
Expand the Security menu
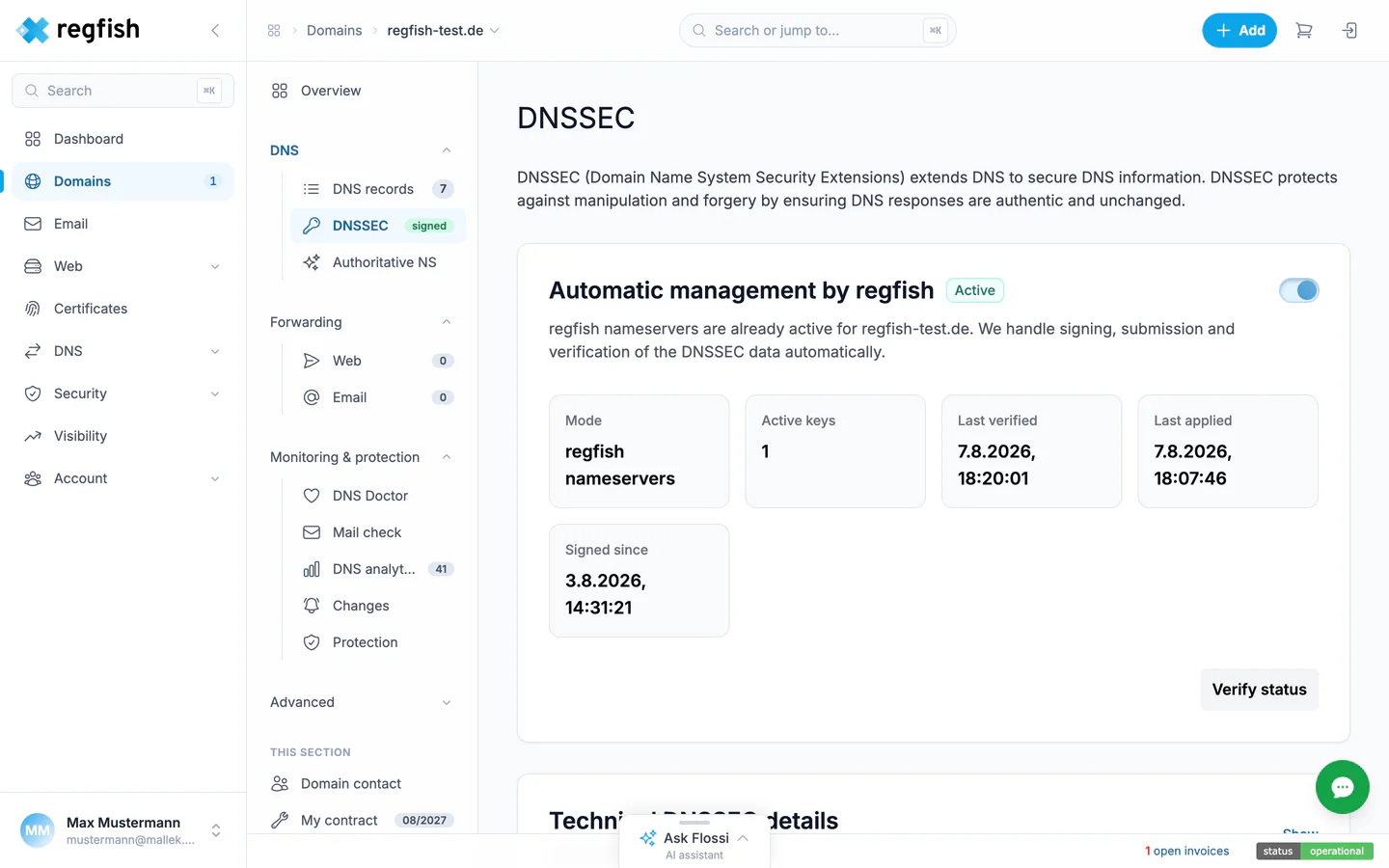(x=215, y=393)
